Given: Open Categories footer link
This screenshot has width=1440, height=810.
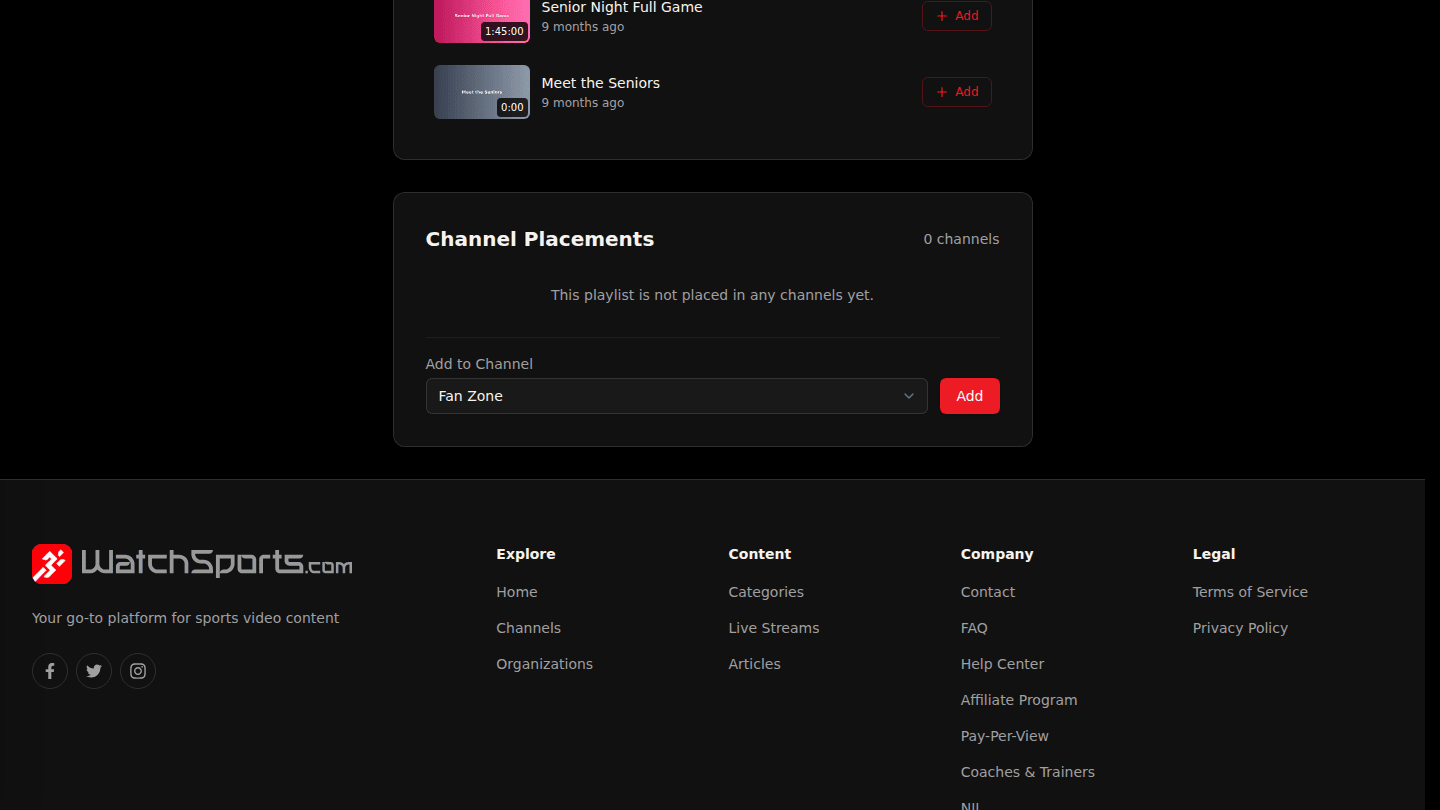Looking at the screenshot, I should click(766, 592).
